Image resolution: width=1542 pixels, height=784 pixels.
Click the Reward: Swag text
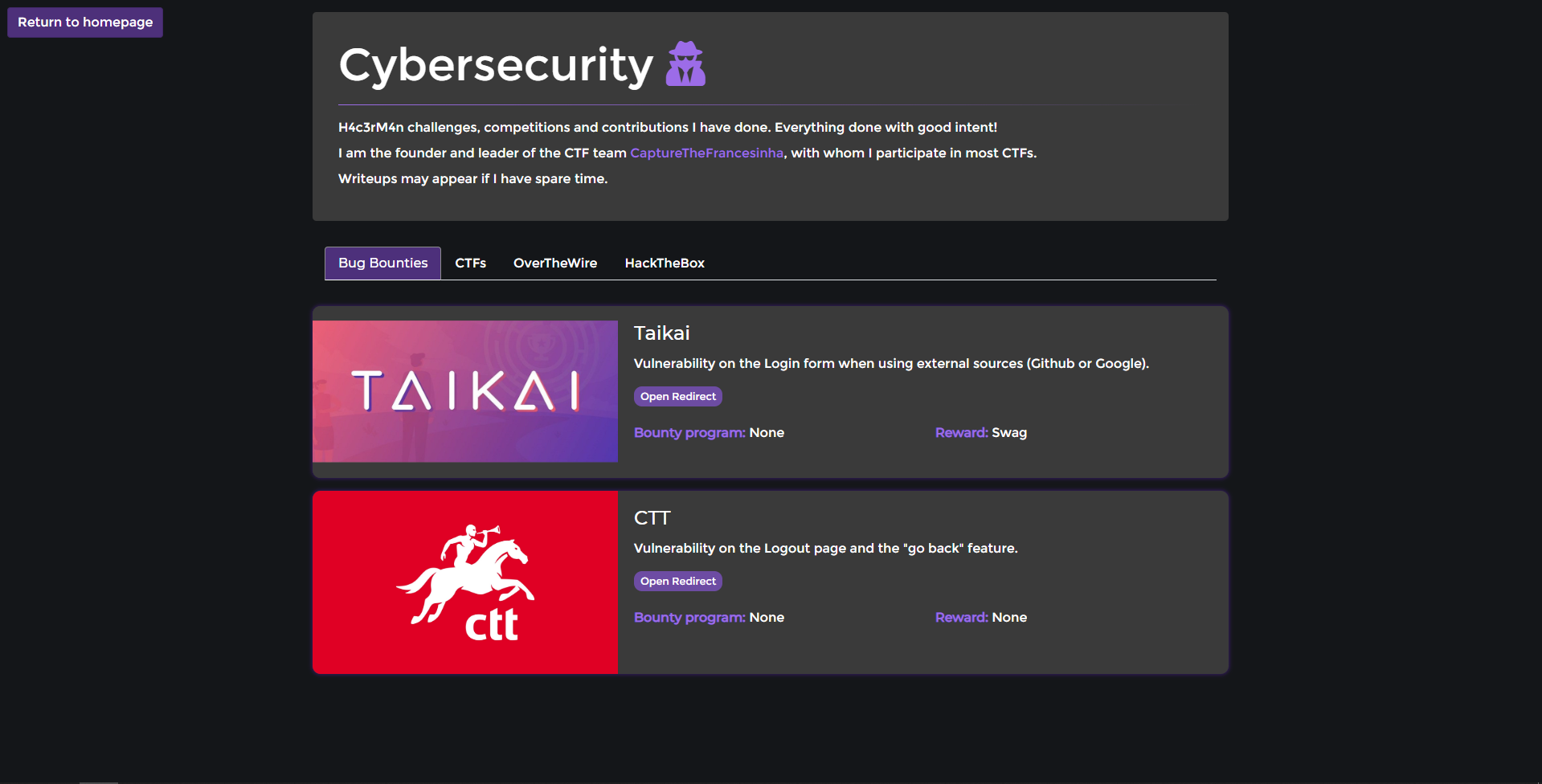coord(981,432)
